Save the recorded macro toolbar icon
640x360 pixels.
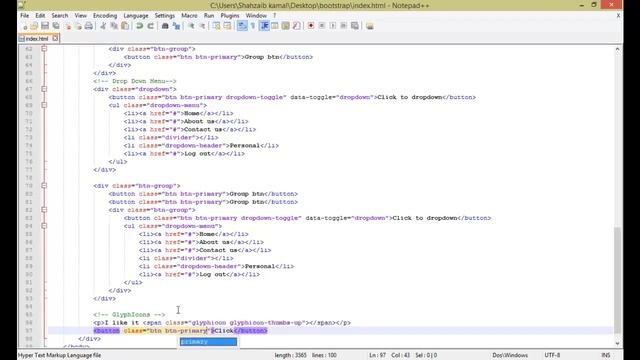tap(355, 26)
